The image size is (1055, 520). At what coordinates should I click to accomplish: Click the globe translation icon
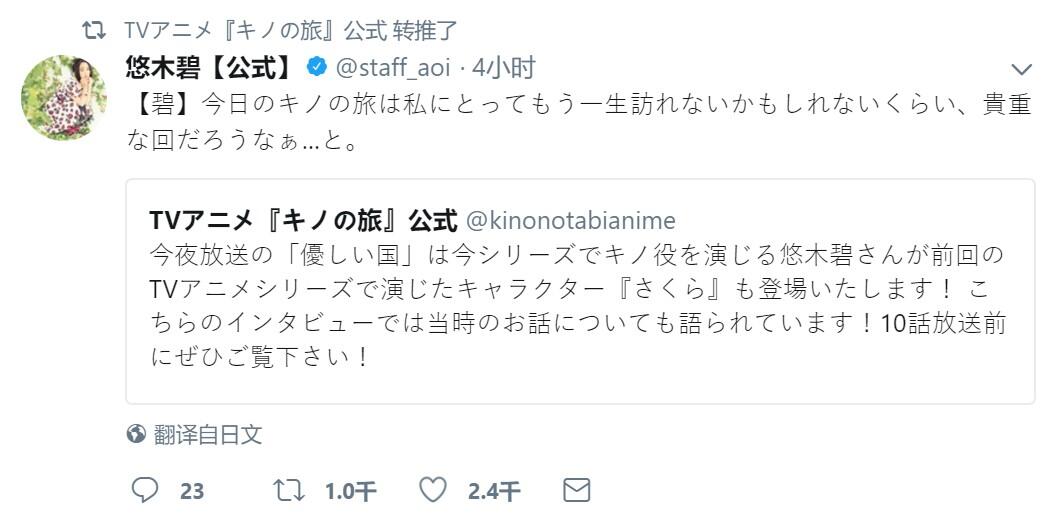[x=136, y=435]
